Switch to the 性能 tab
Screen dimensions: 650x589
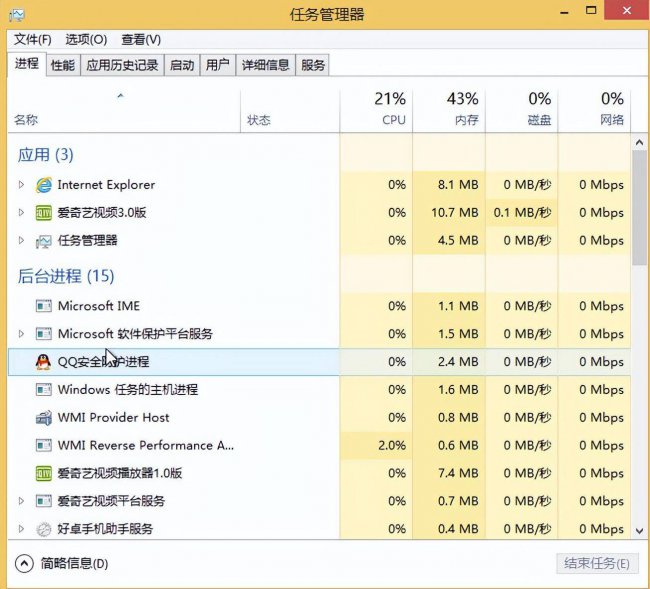pyautogui.click(x=63, y=65)
